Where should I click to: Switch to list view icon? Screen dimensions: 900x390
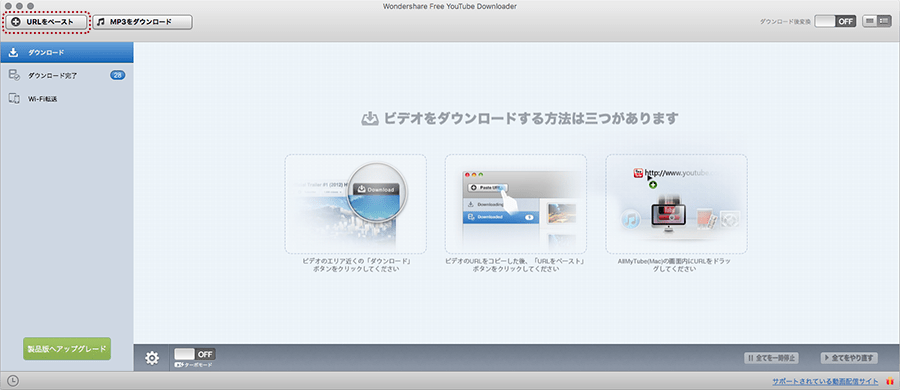[x=884, y=21]
